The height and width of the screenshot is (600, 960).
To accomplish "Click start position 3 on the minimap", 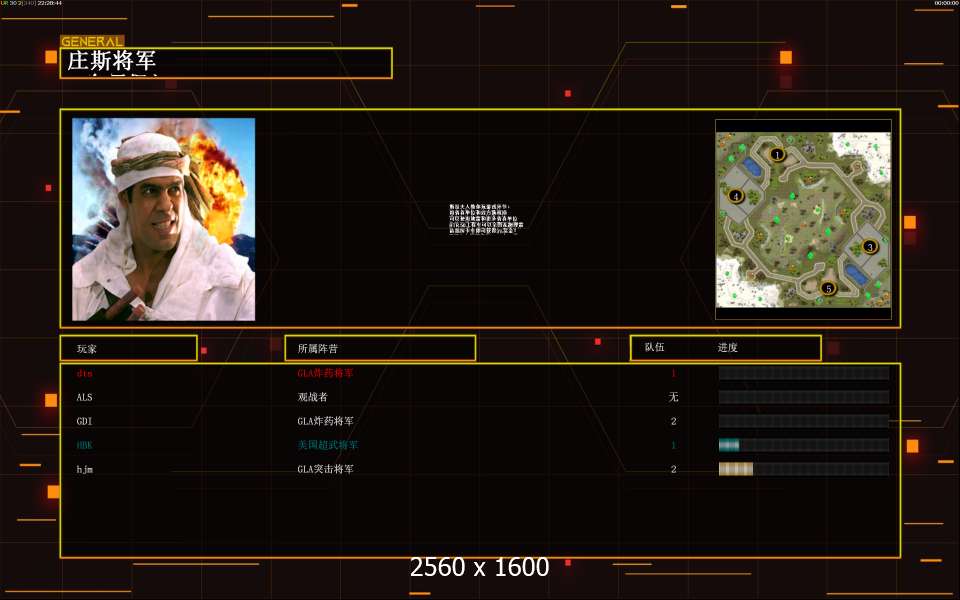I will coord(869,247).
